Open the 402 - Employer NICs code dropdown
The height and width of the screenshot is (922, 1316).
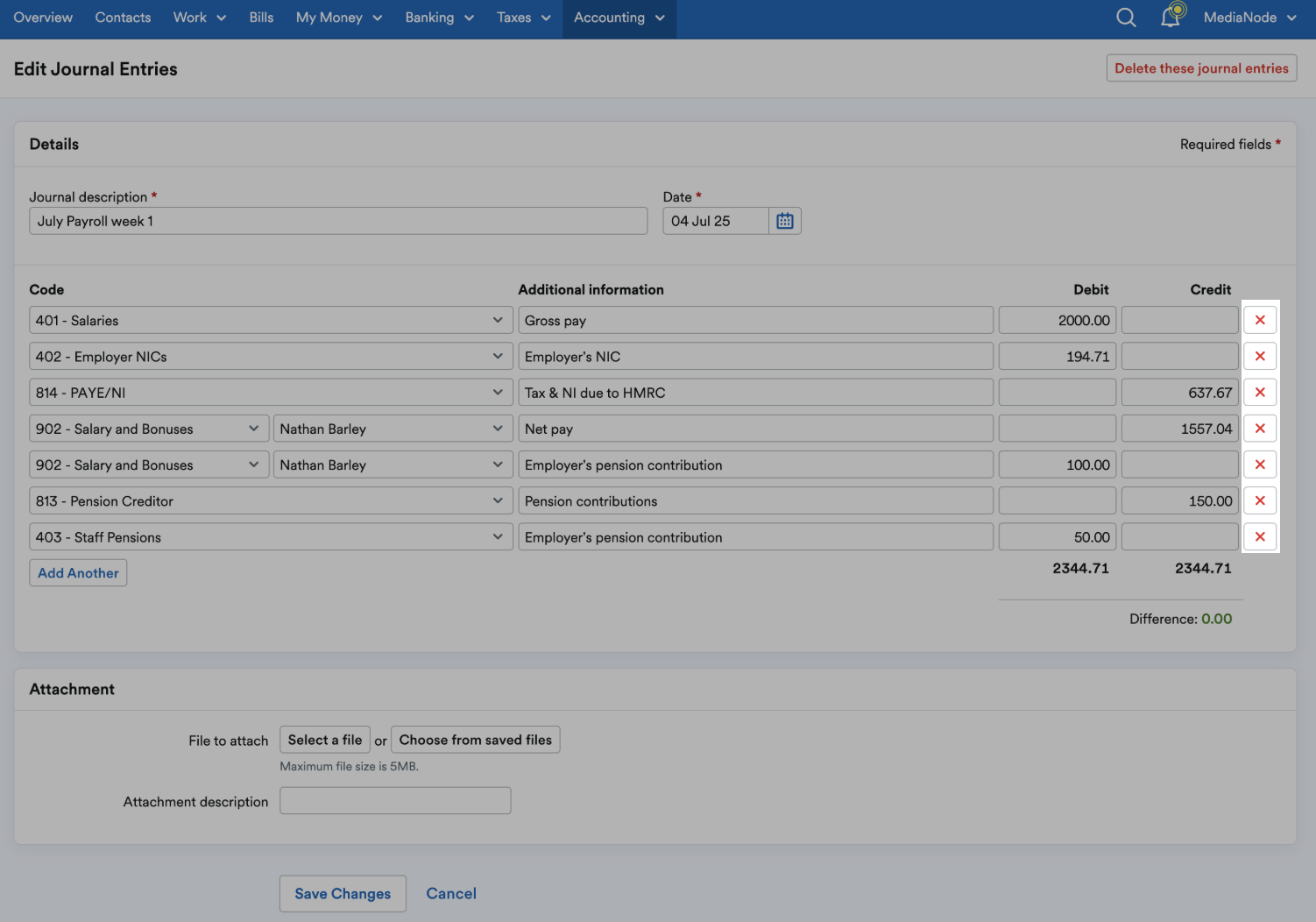pos(271,356)
